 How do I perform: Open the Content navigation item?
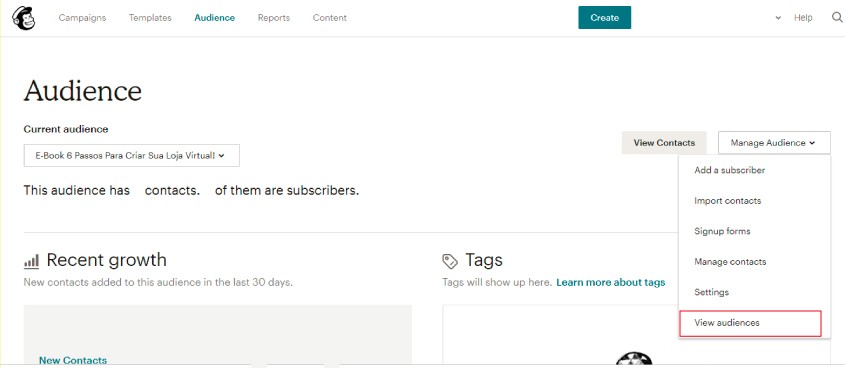click(x=330, y=18)
